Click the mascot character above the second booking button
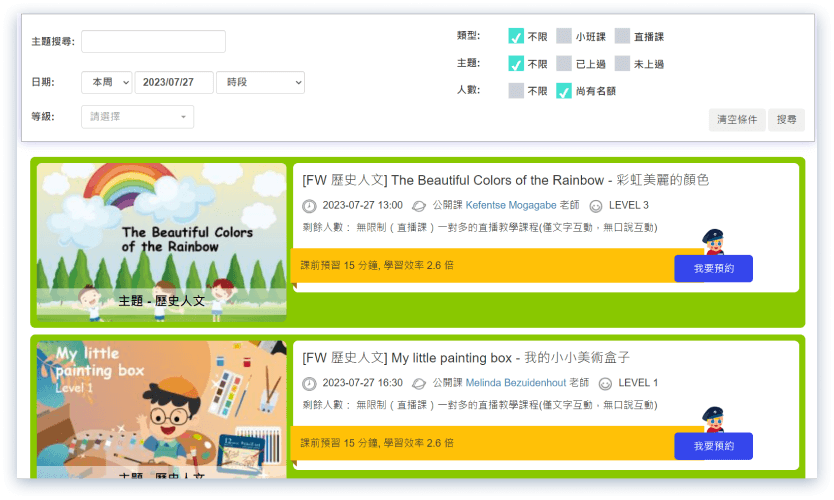834x500 pixels. (713, 419)
